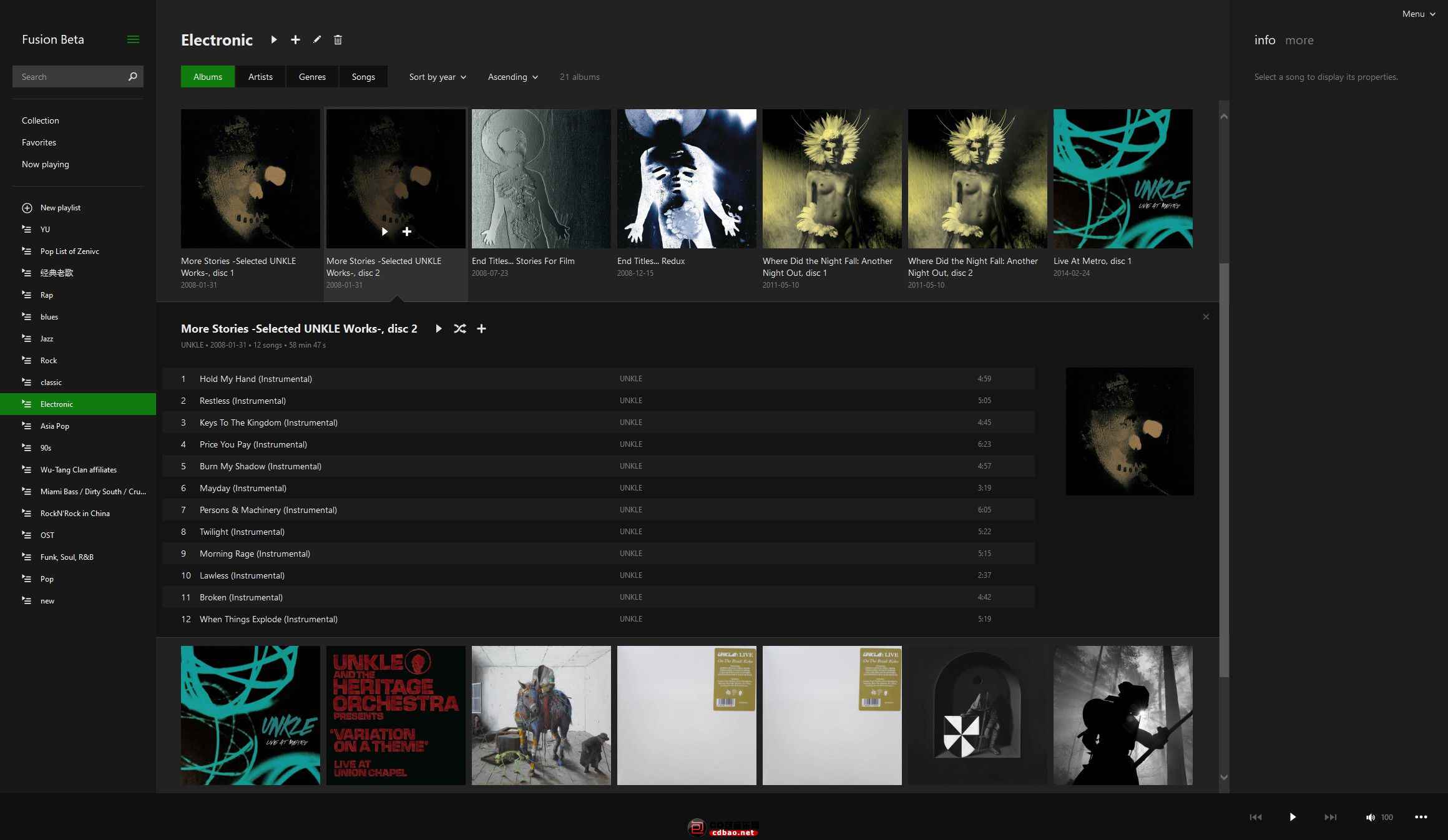1448x840 pixels.
Task: Open Now playing in the sidebar
Action: (46, 164)
